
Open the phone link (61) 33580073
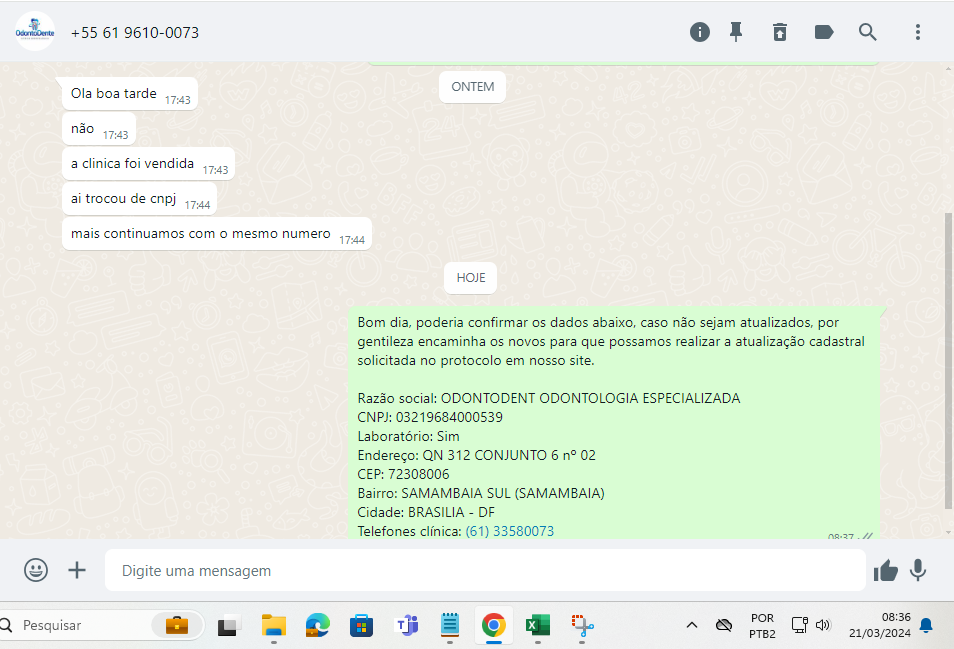(x=509, y=531)
